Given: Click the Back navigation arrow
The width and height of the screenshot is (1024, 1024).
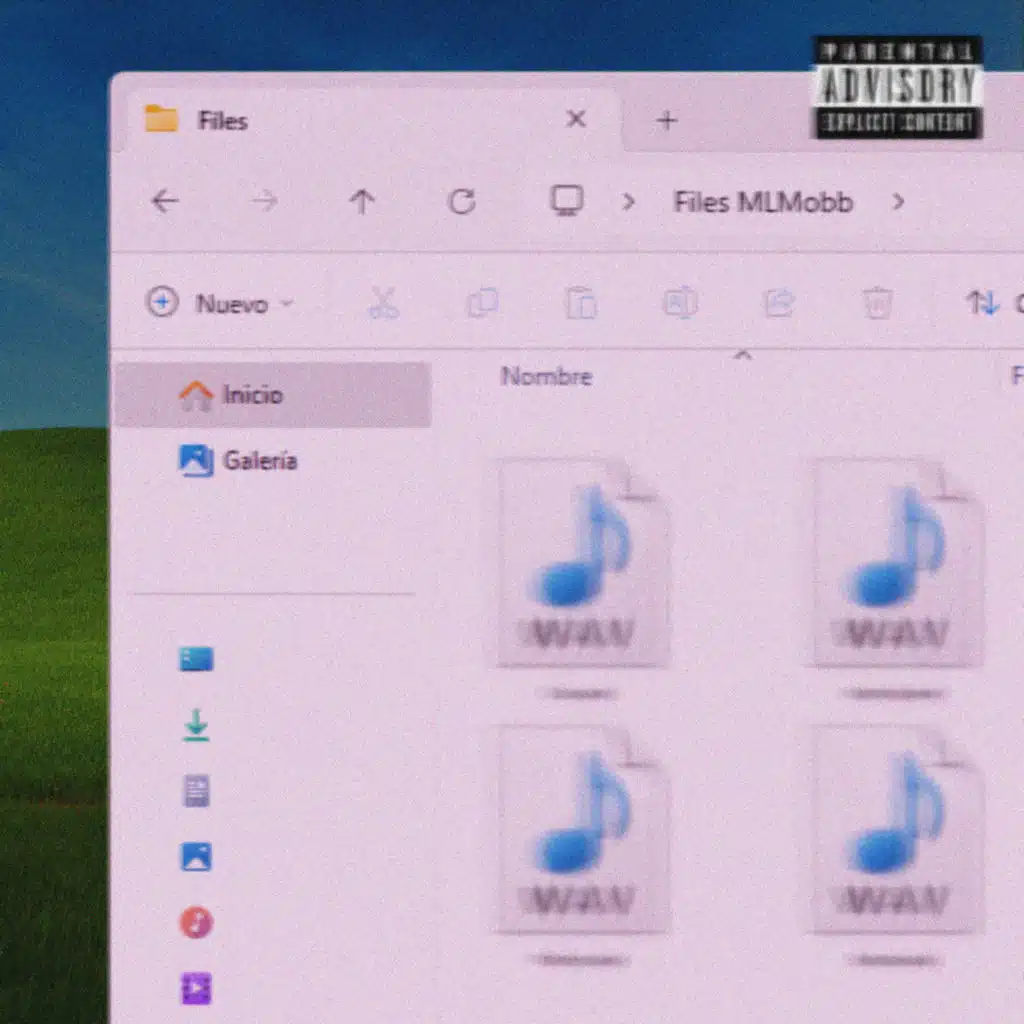Looking at the screenshot, I should [164, 202].
